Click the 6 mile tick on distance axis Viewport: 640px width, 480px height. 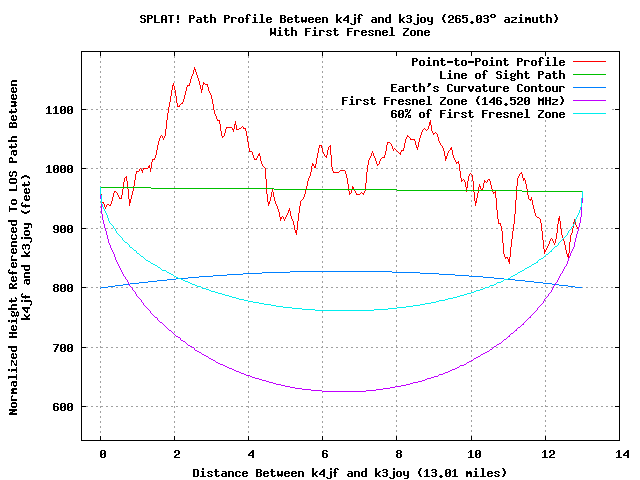324,454
